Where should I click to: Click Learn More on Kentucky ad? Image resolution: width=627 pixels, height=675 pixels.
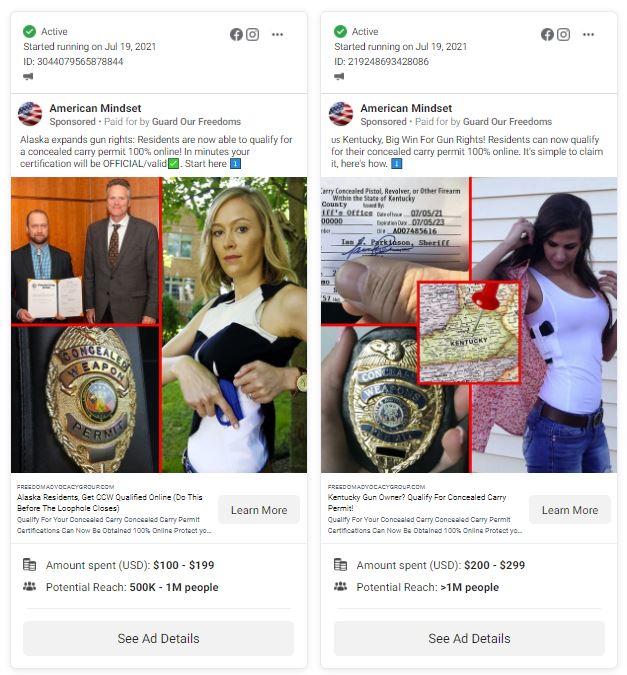570,510
